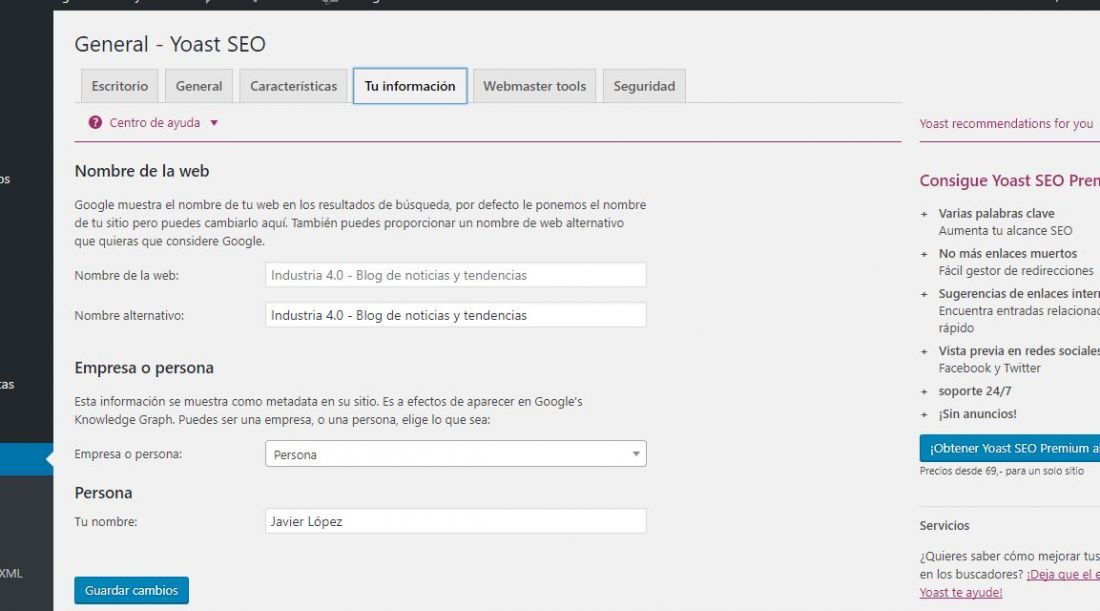Click the Tu nombre input field
Screen dimensions: 1100x611
[455, 521]
